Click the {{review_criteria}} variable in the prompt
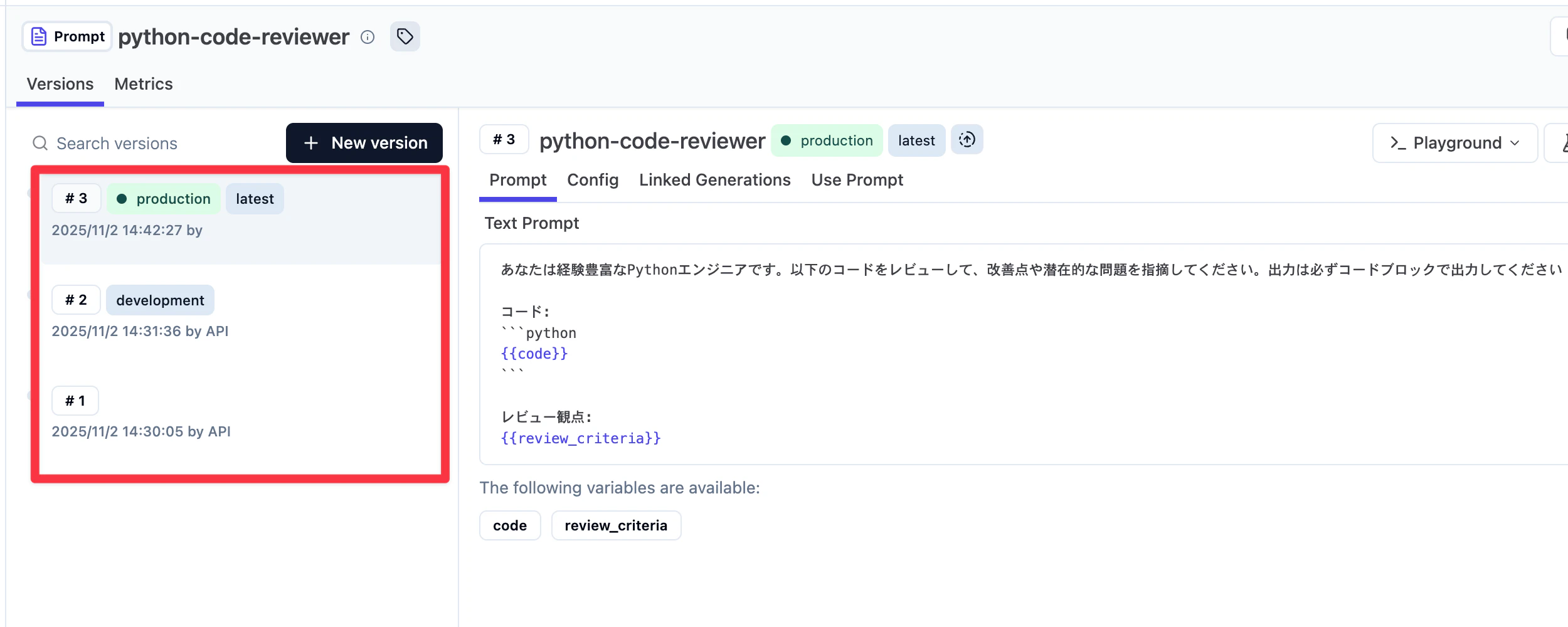Screen dimensions: 1568x627 pos(581,438)
